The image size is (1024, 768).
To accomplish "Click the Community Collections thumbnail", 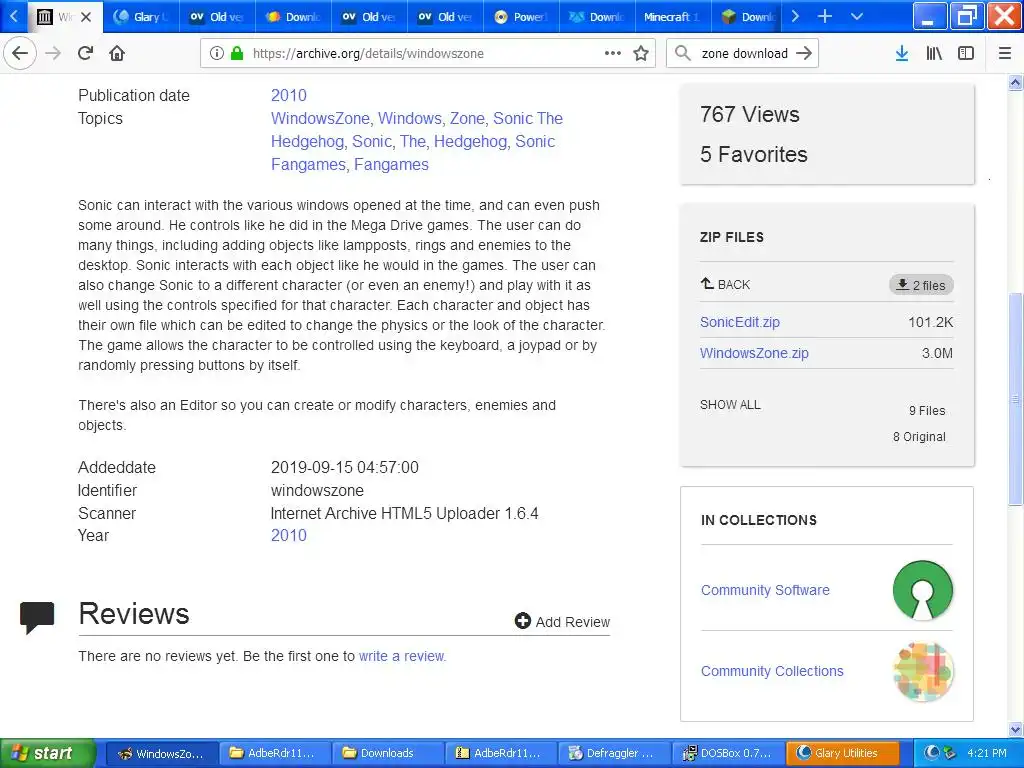I will tap(923, 671).
